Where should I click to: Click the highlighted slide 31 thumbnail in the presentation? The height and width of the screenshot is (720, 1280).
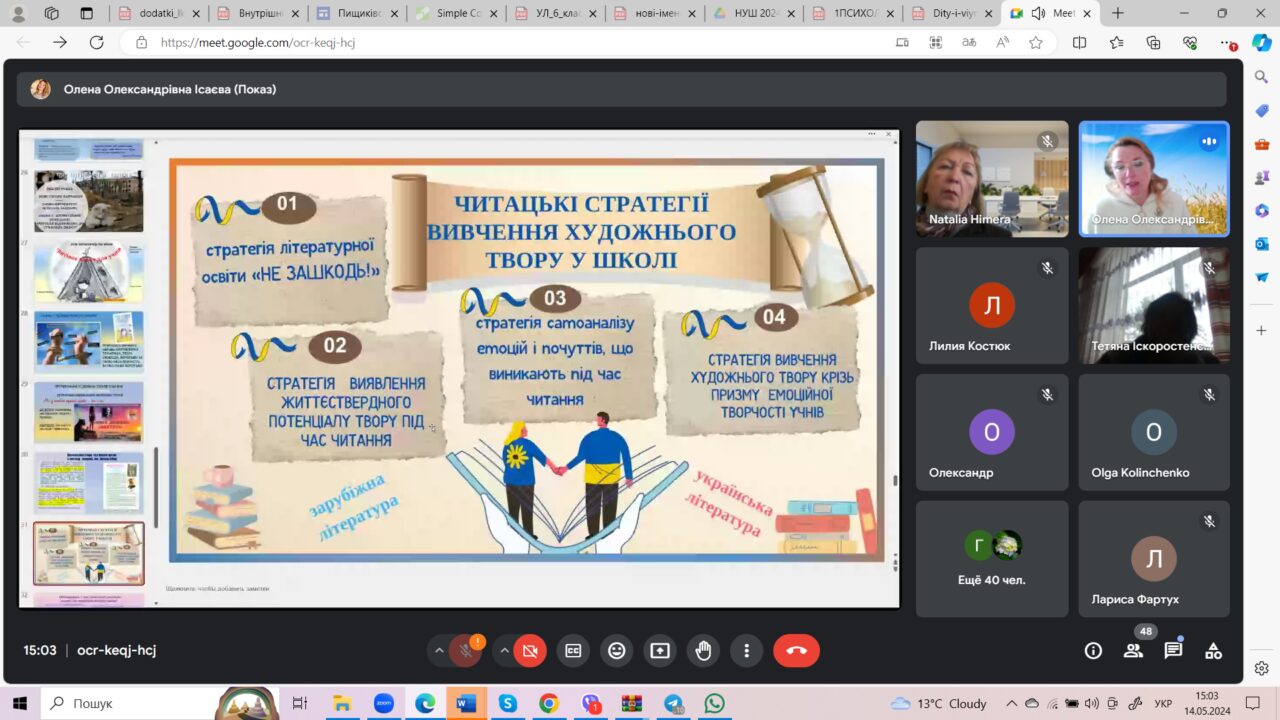point(89,553)
